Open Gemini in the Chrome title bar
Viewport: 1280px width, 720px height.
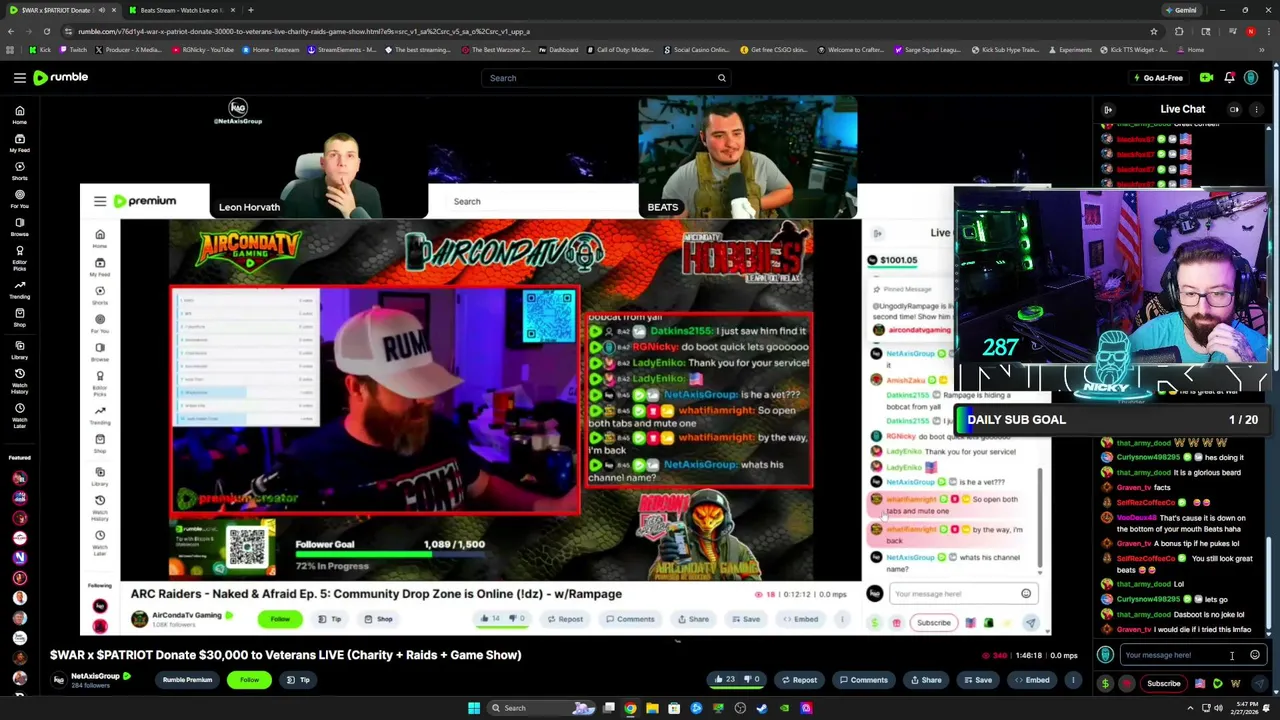tap(1181, 10)
